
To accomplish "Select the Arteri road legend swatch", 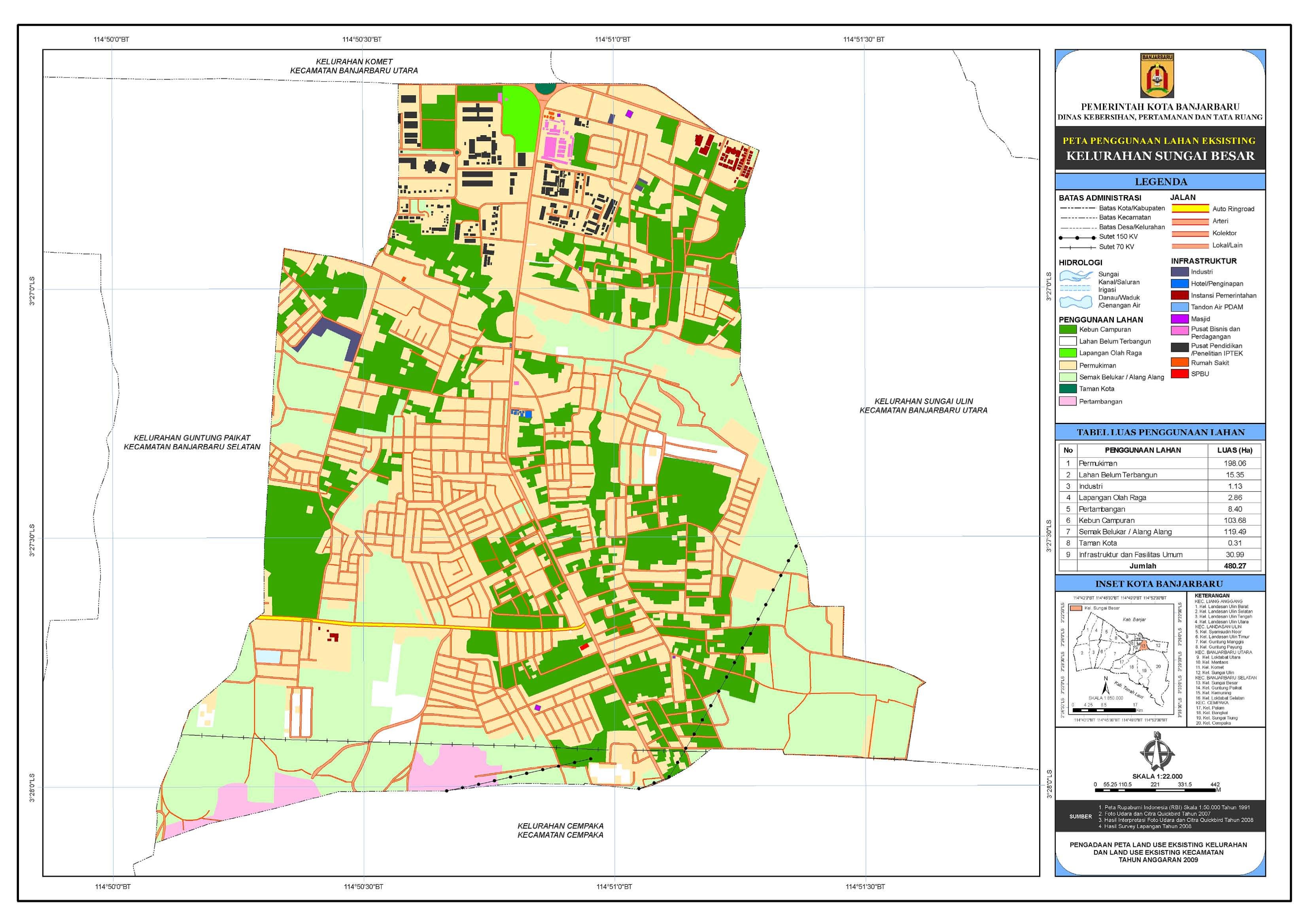I will pos(1190,221).
